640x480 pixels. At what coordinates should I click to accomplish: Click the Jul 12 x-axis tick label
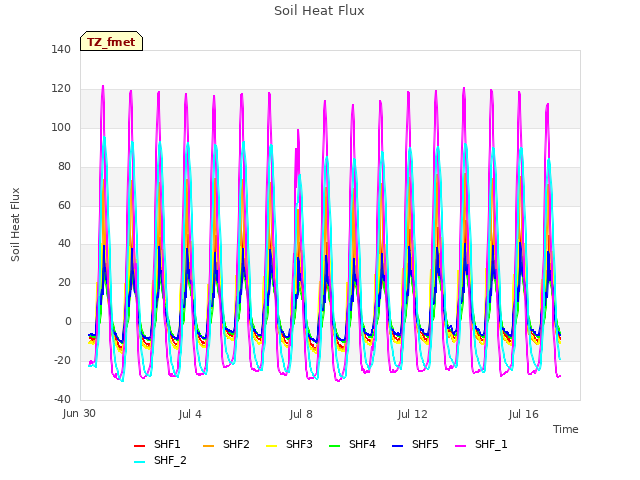tap(412, 414)
